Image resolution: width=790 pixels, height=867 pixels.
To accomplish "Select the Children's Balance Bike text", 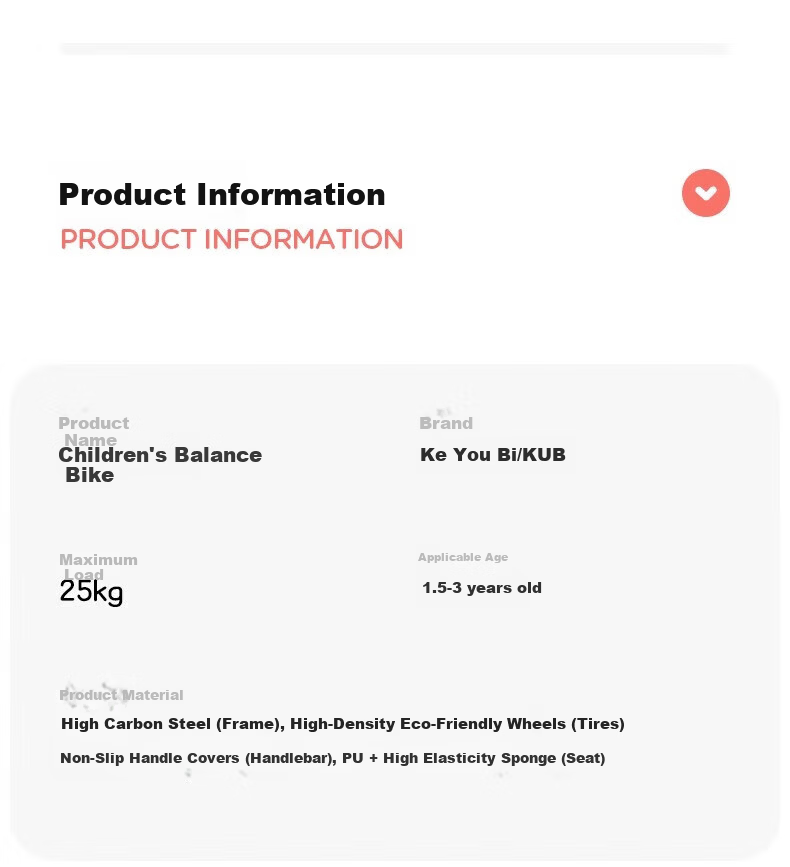I will 160,464.
